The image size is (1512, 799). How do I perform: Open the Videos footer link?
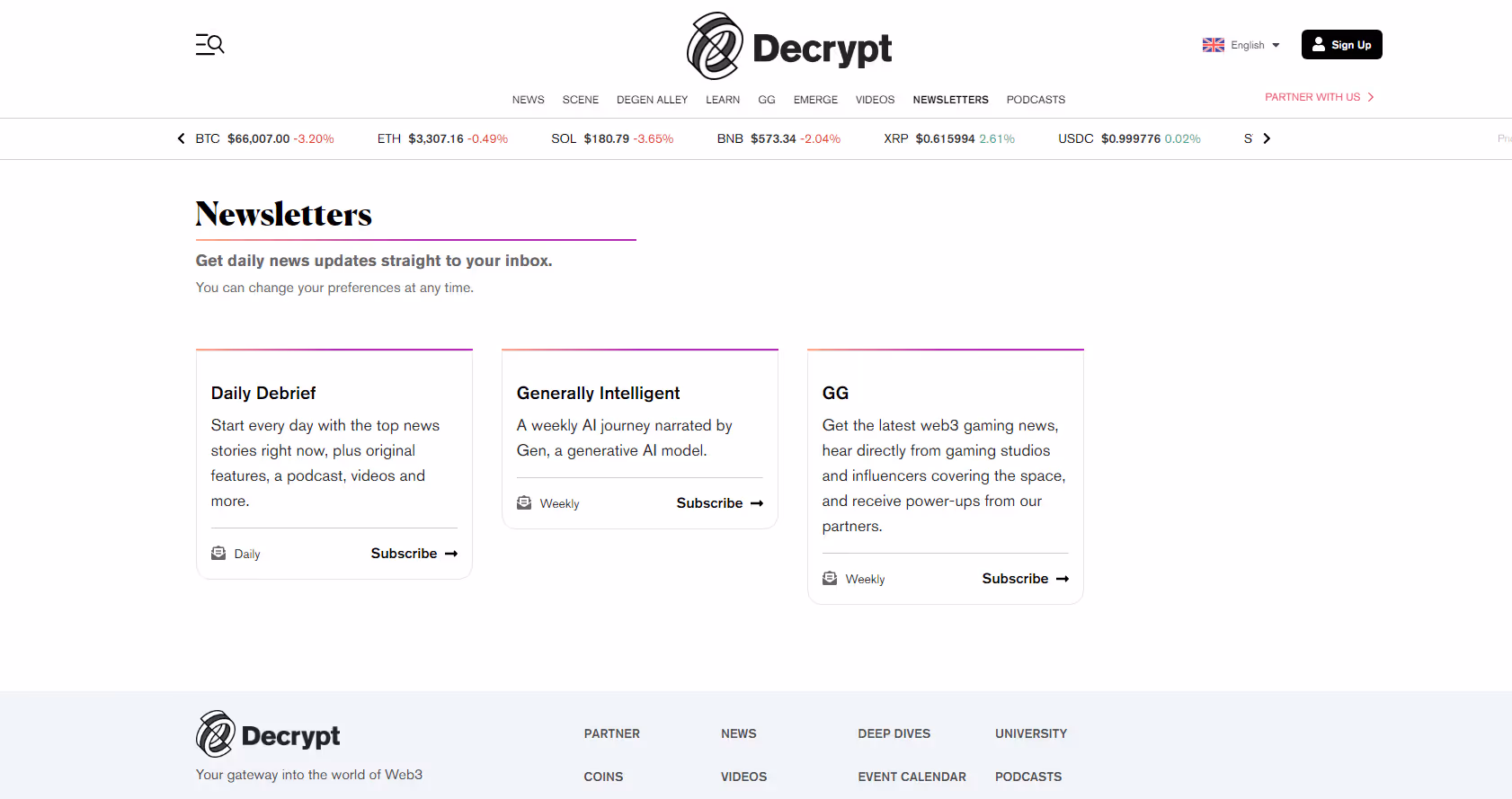pyautogui.click(x=744, y=777)
